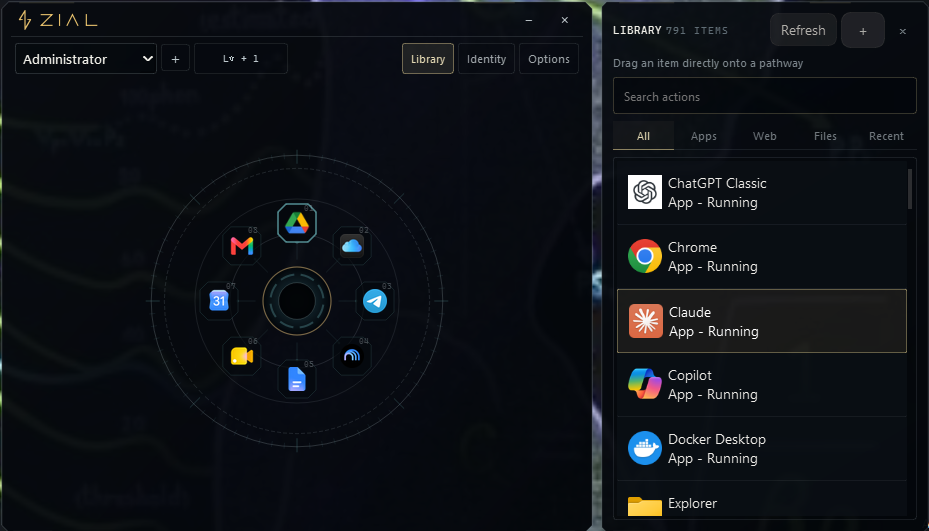Click the Docker Desktop whale icon
Screen dimensions: 929x531
[645, 448]
